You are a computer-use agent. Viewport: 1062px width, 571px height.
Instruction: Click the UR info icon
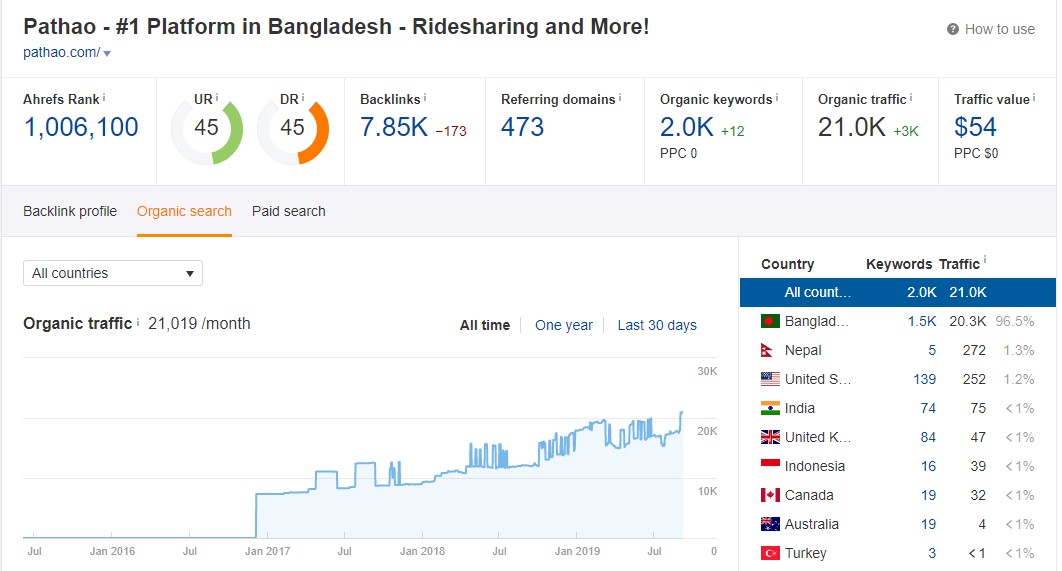tap(217, 98)
